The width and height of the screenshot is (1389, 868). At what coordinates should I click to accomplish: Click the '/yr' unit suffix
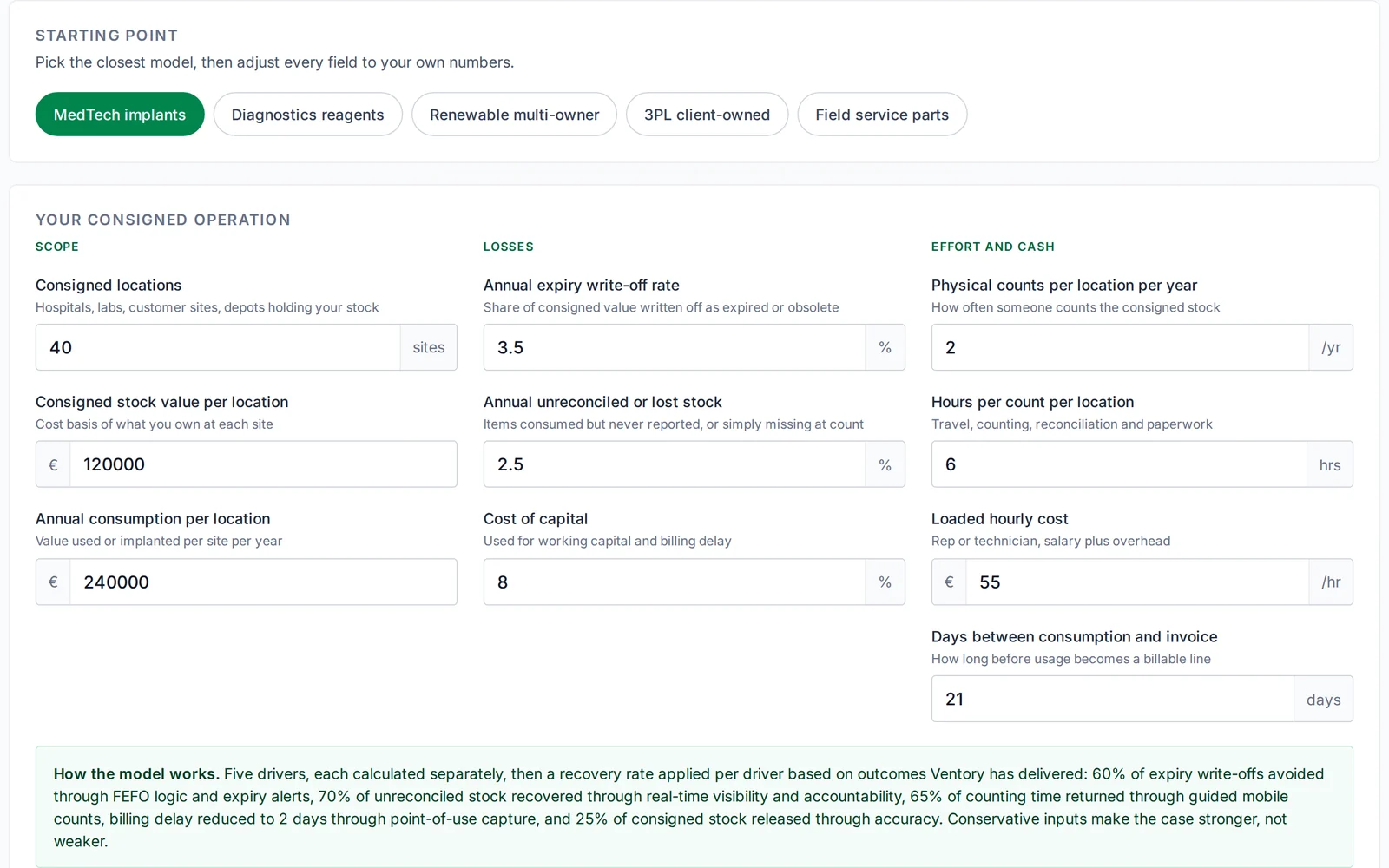pyautogui.click(x=1331, y=347)
